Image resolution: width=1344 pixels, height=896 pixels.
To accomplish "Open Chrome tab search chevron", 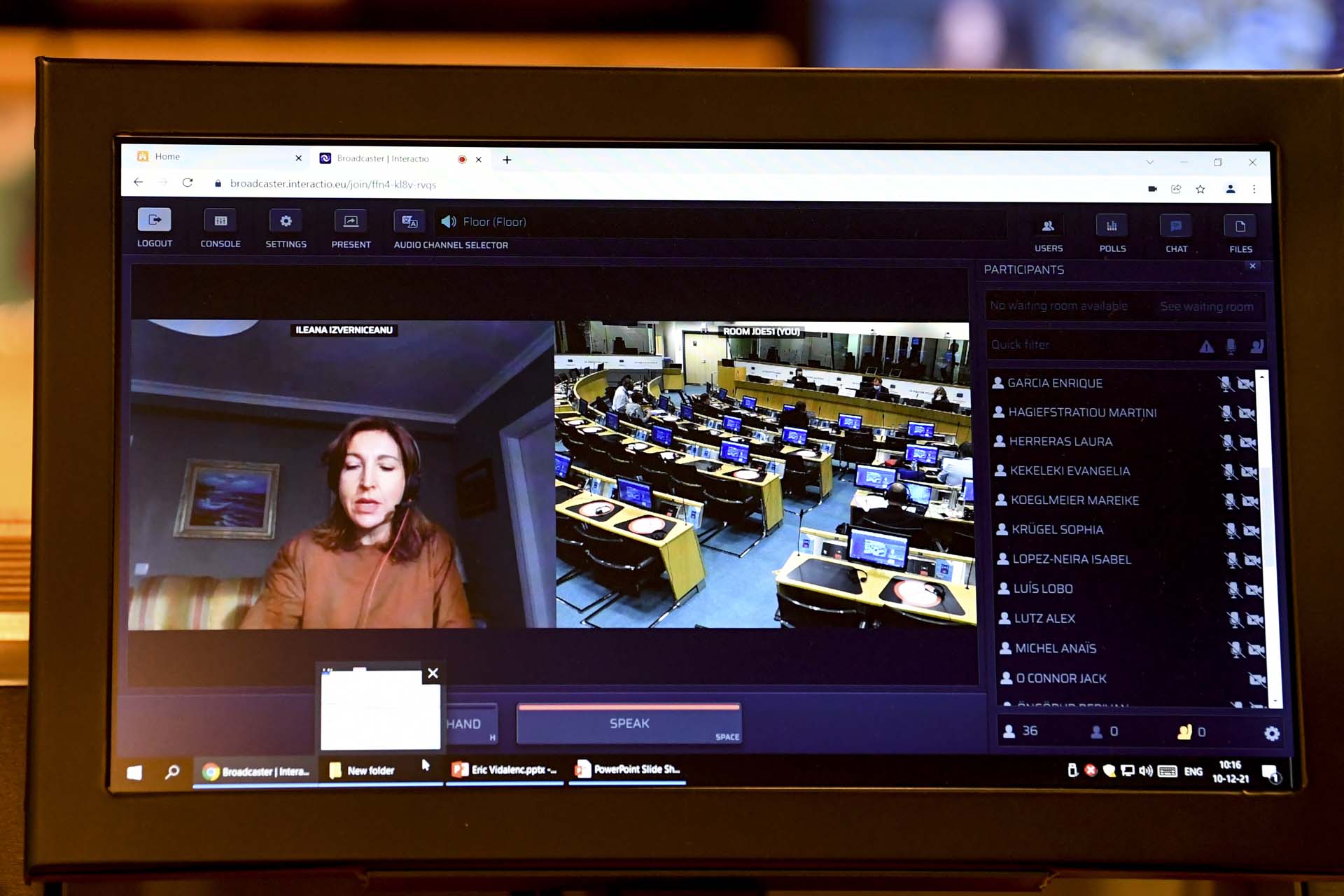I will (x=1149, y=162).
